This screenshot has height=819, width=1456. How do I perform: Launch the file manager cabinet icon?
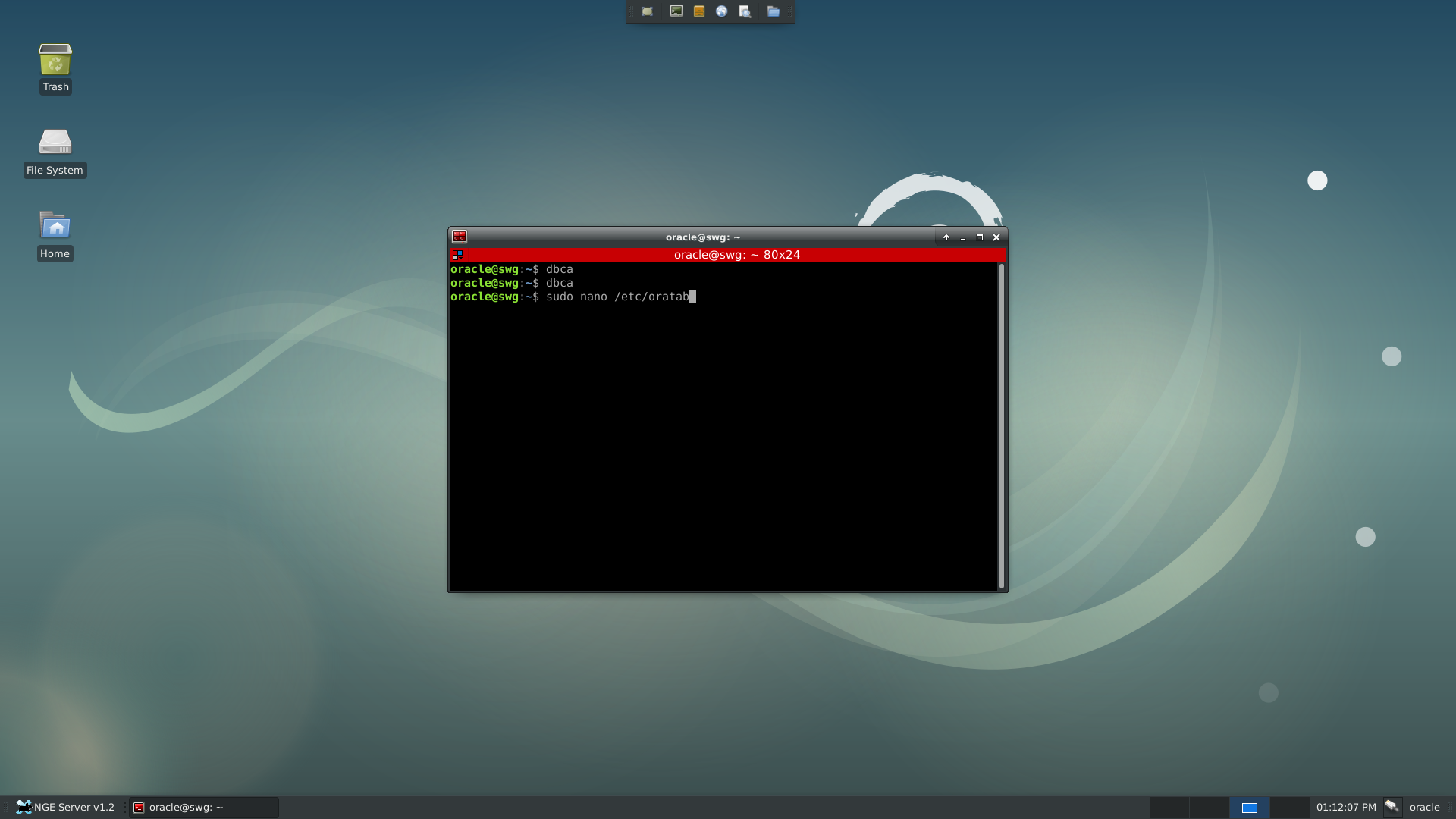pyautogui.click(x=699, y=11)
